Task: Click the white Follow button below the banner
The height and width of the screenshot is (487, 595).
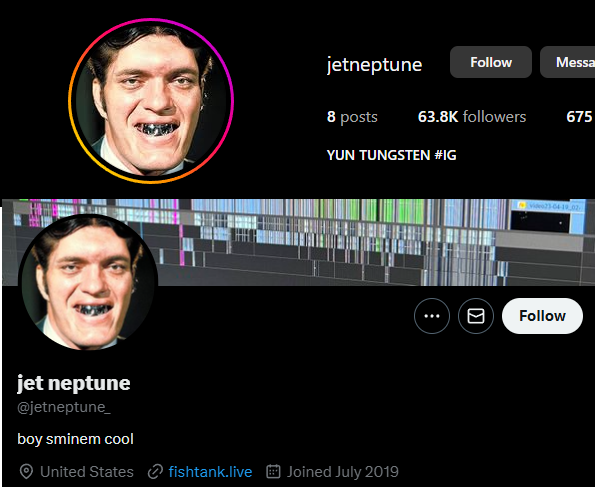Action: tap(542, 316)
